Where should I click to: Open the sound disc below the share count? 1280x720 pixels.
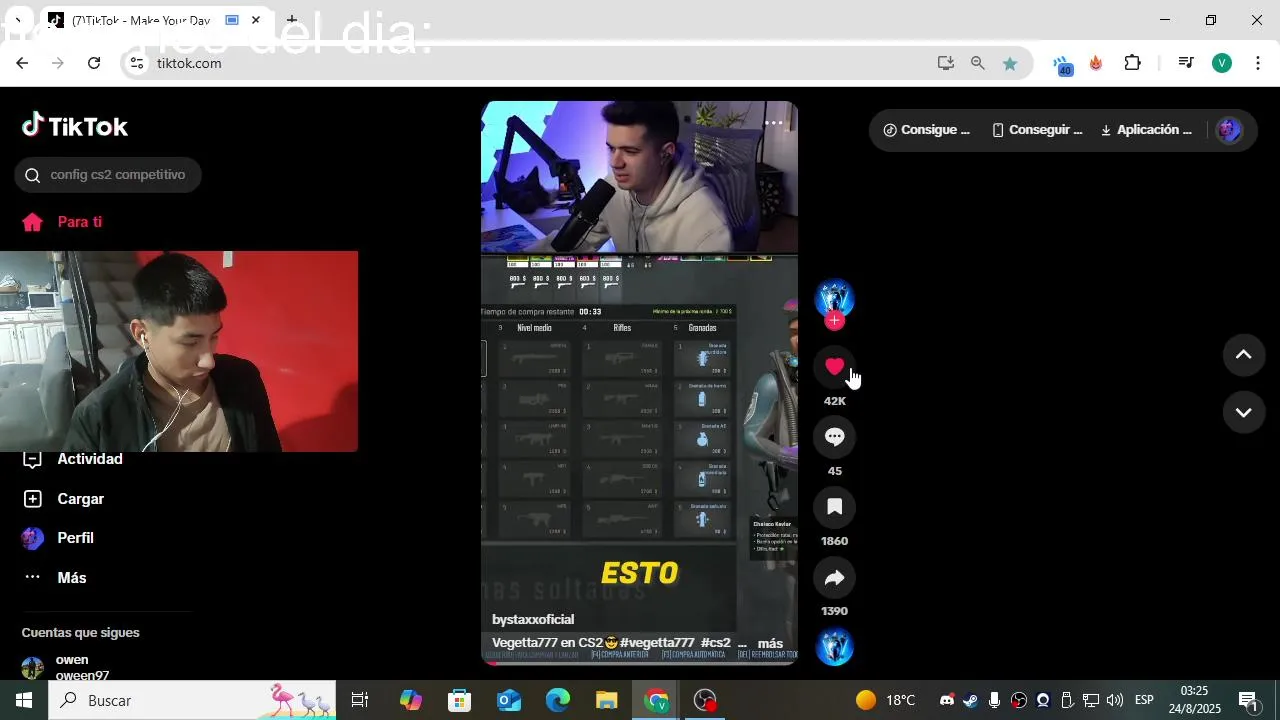834,647
